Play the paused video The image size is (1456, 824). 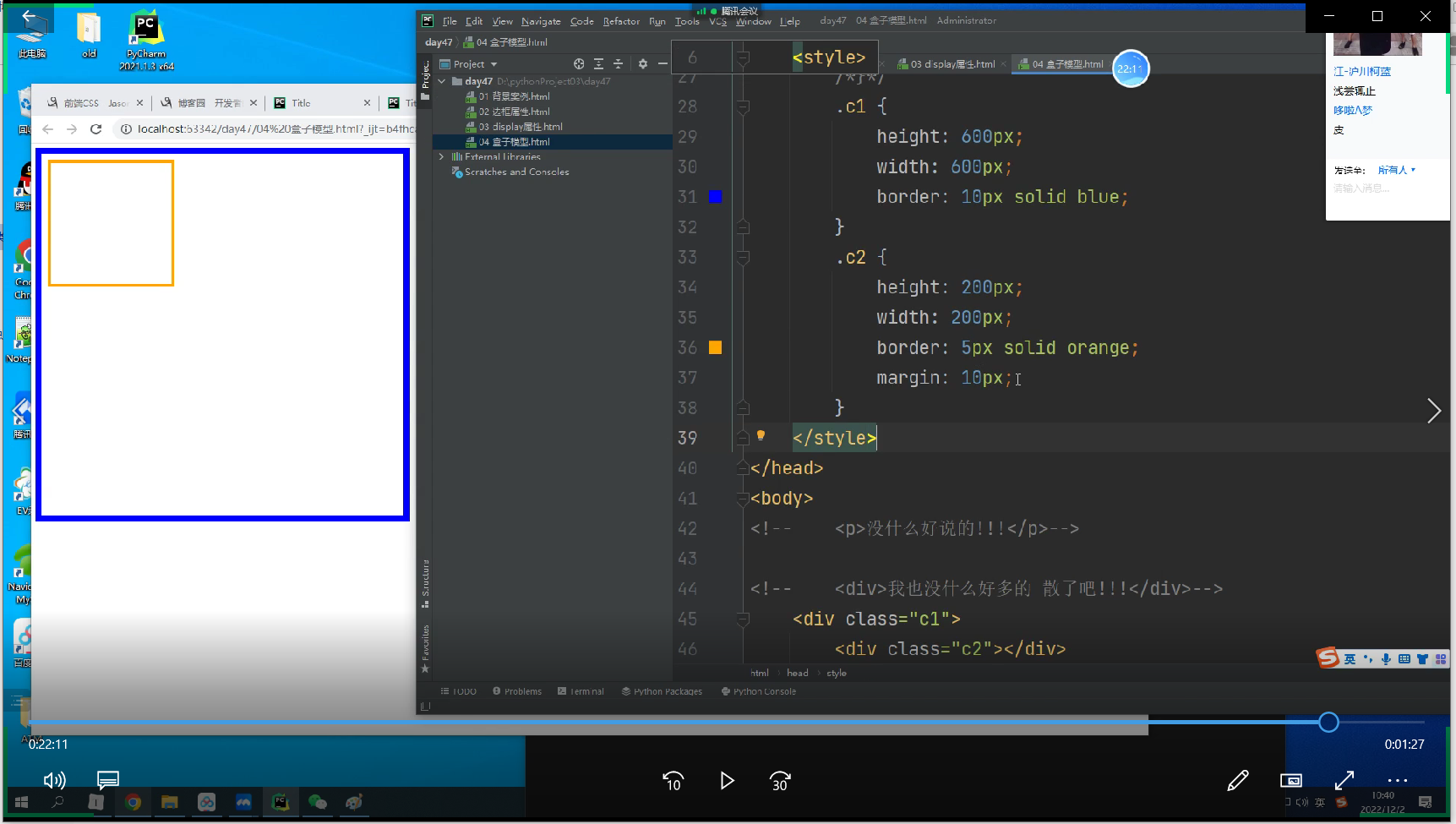pyautogui.click(x=727, y=781)
